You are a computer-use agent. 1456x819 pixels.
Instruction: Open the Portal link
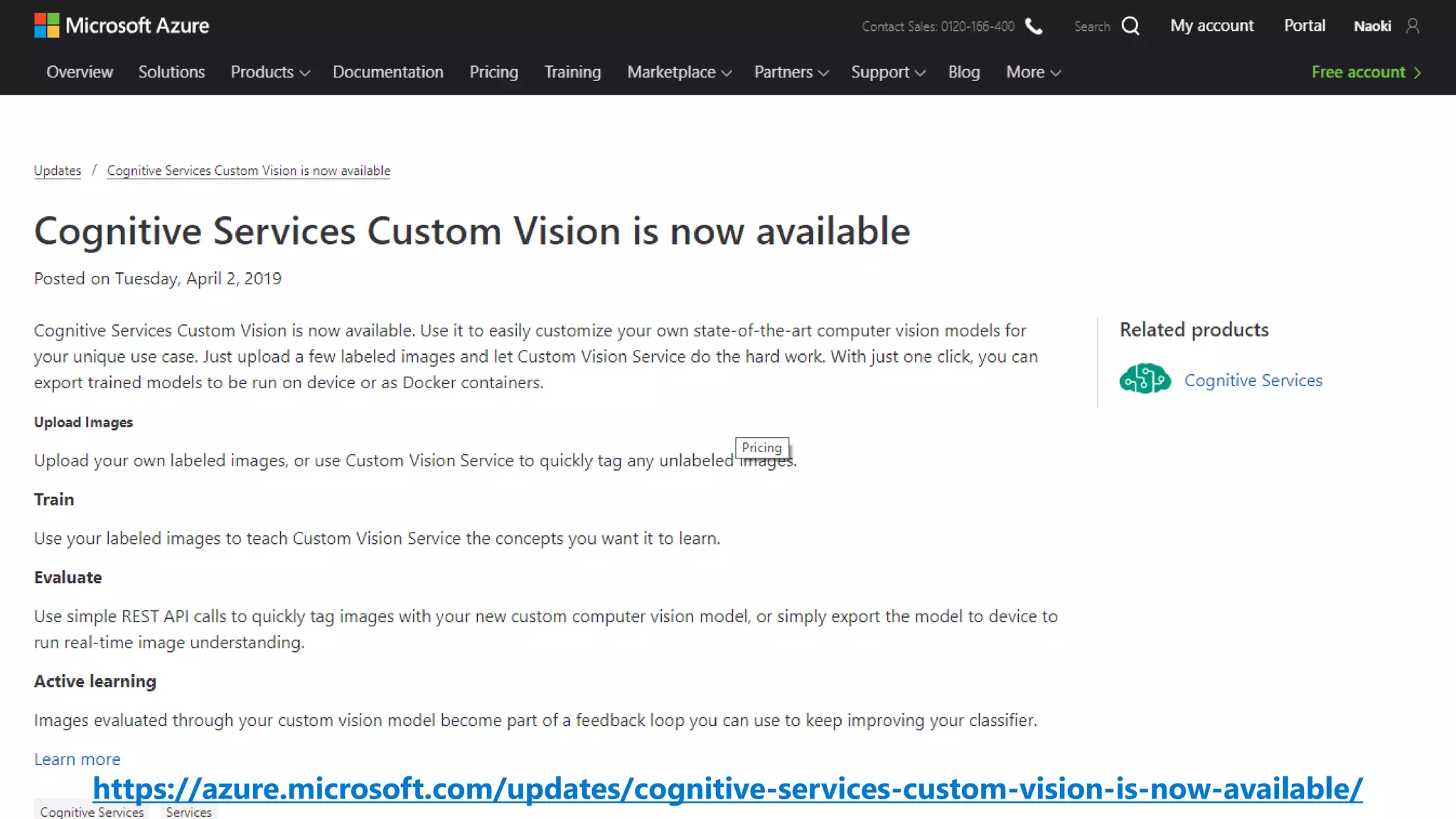(x=1305, y=26)
